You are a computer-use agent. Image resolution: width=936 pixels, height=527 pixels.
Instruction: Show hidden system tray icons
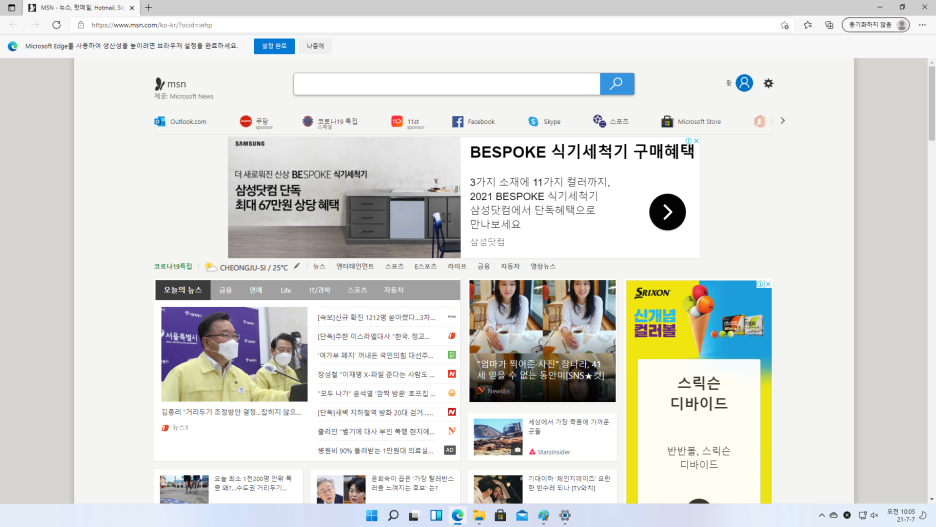click(821, 516)
